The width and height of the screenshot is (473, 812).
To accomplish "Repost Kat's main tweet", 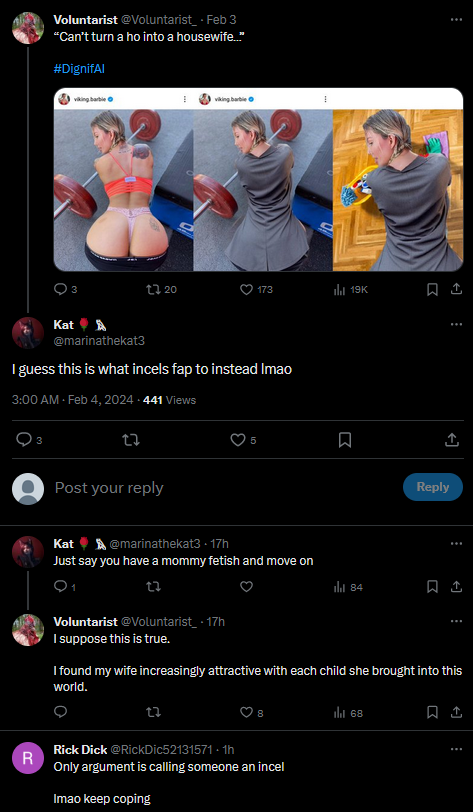I will pos(131,440).
